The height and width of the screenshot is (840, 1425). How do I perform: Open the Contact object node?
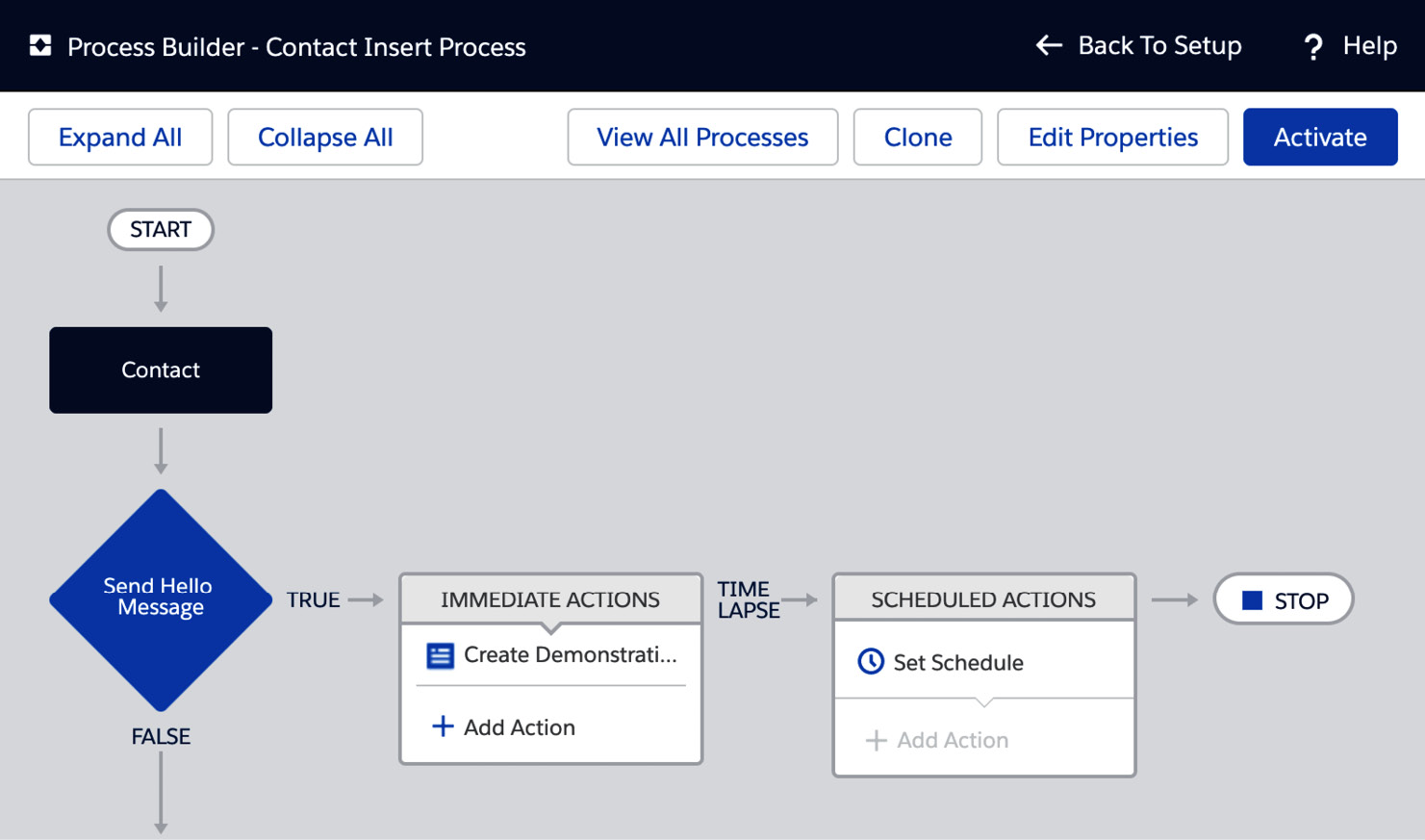(x=161, y=370)
